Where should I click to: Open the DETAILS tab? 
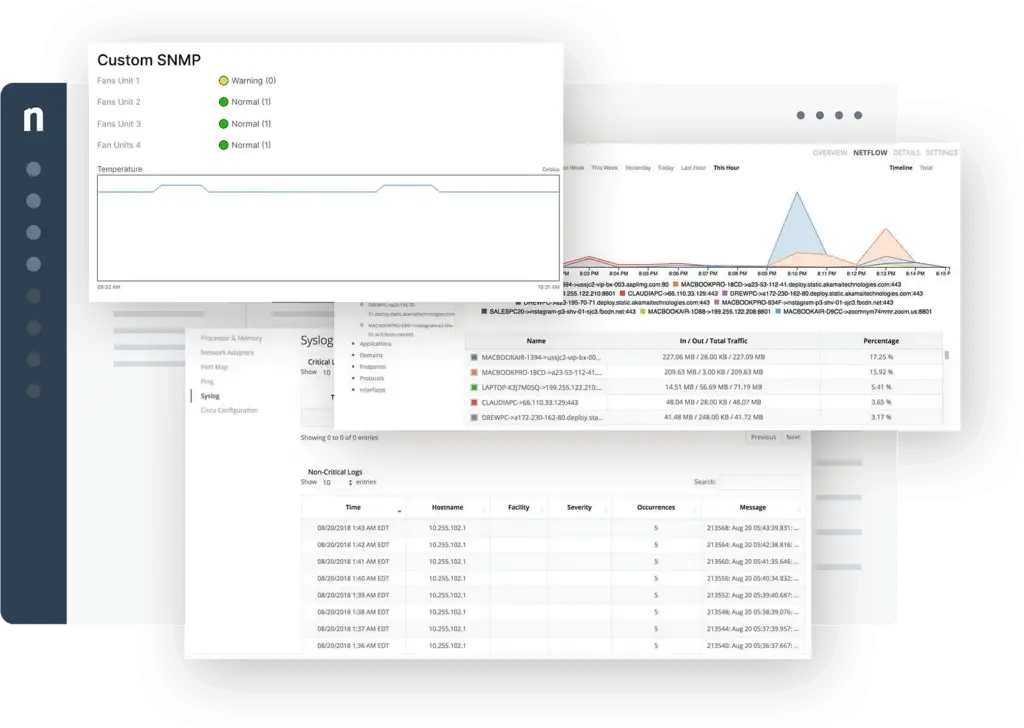tap(906, 153)
